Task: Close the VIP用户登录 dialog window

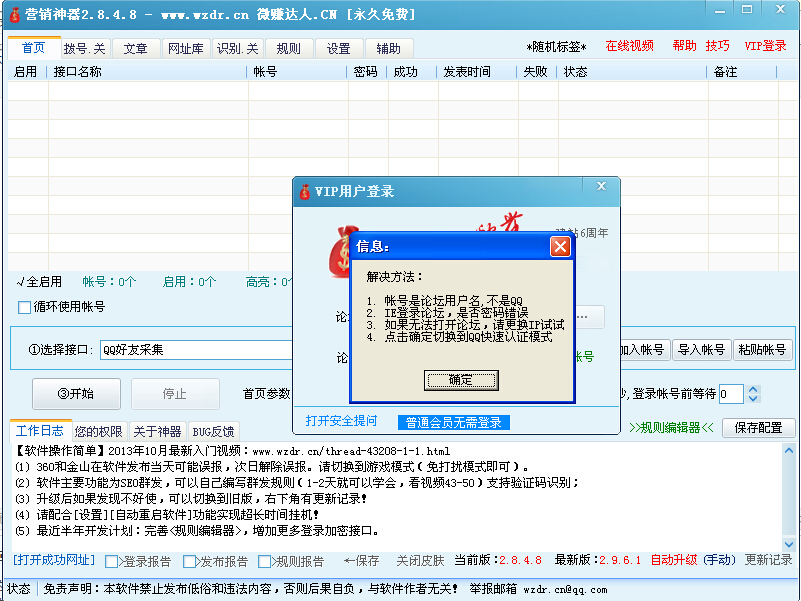Action: pos(600,187)
